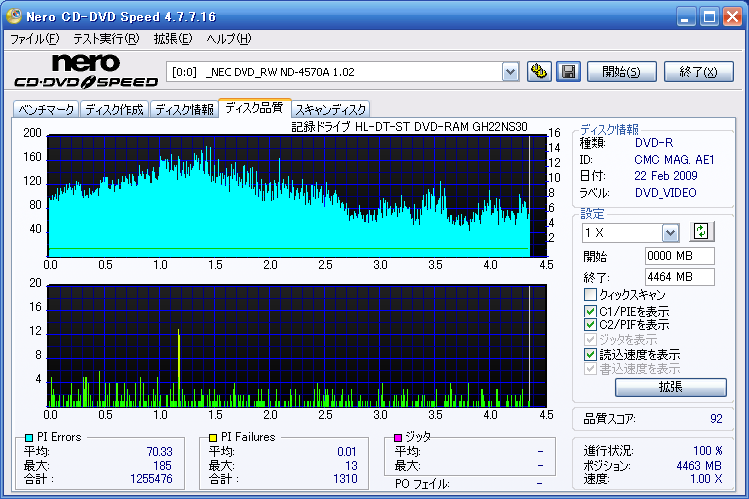This screenshot has width=749, height=499.
Task: Click the Nero disc icon in title bar
Action: coord(14,16)
